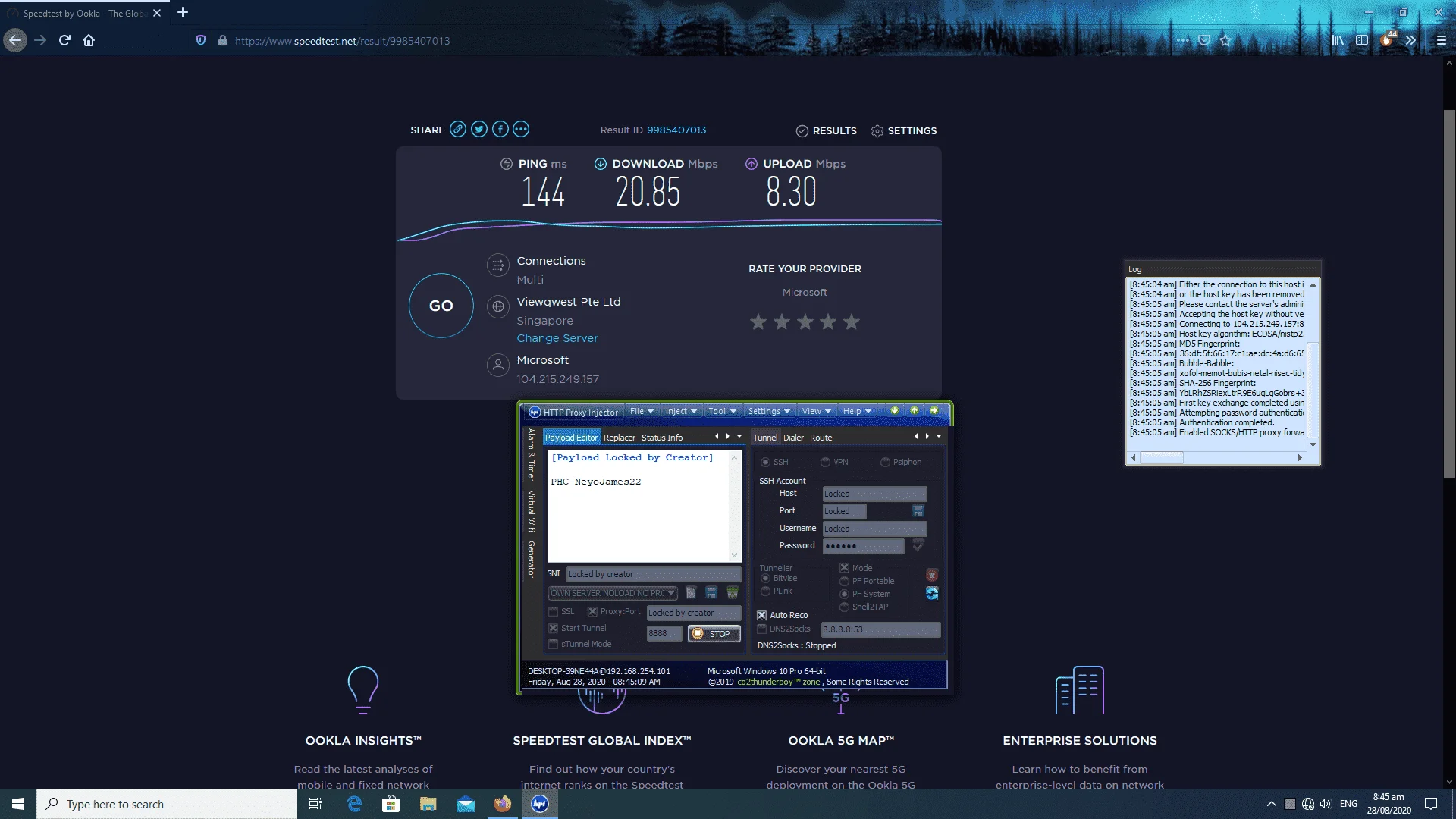Expand tab list arrow beside Route tab
1456x819 pixels.
939,437
